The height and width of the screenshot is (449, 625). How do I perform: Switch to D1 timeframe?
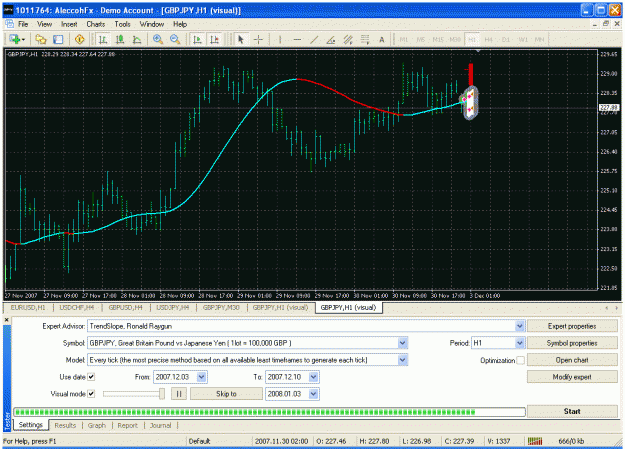(x=506, y=39)
